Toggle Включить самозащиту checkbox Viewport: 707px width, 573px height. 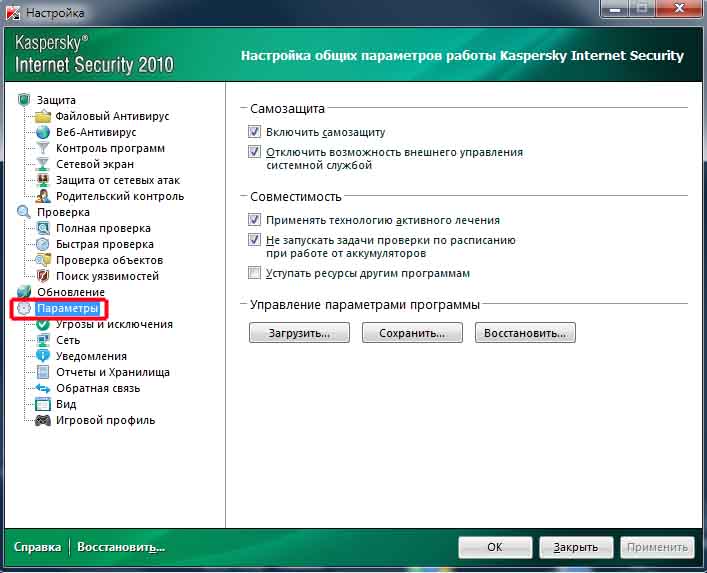(x=254, y=132)
